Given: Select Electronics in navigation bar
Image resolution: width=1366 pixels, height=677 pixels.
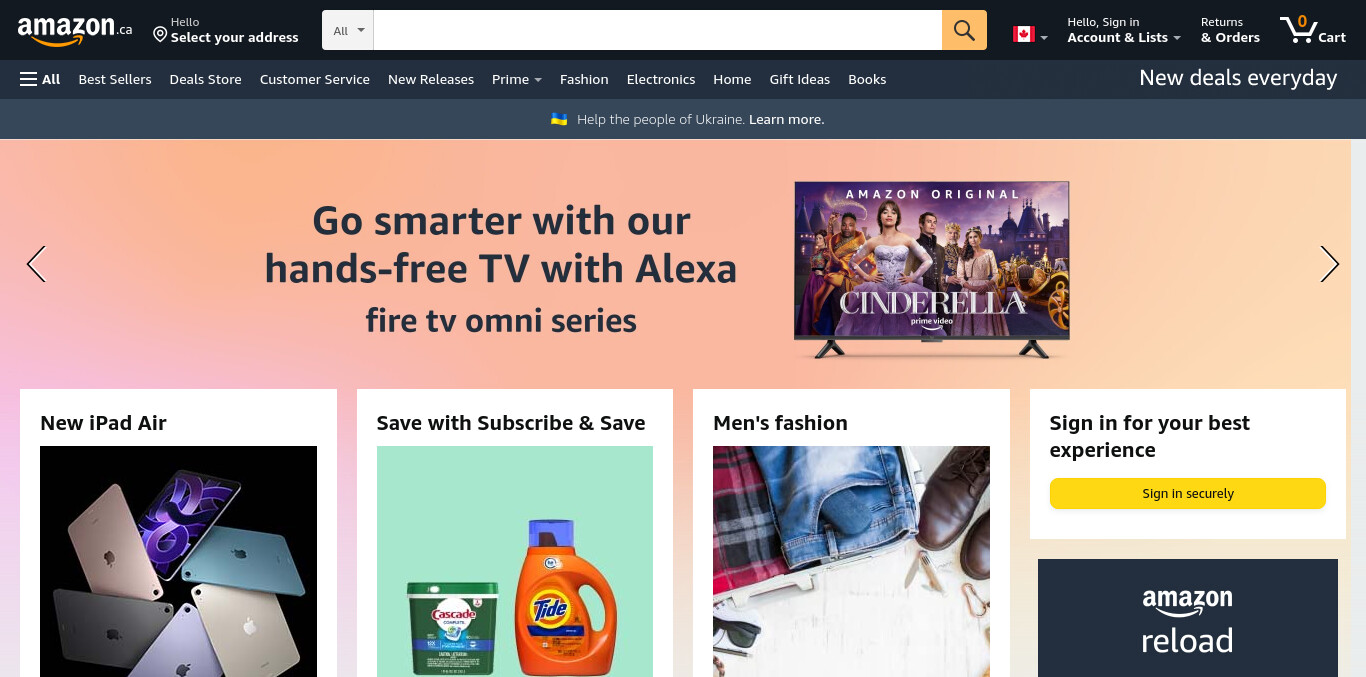Looking at the screenshot, I should 661,79.
